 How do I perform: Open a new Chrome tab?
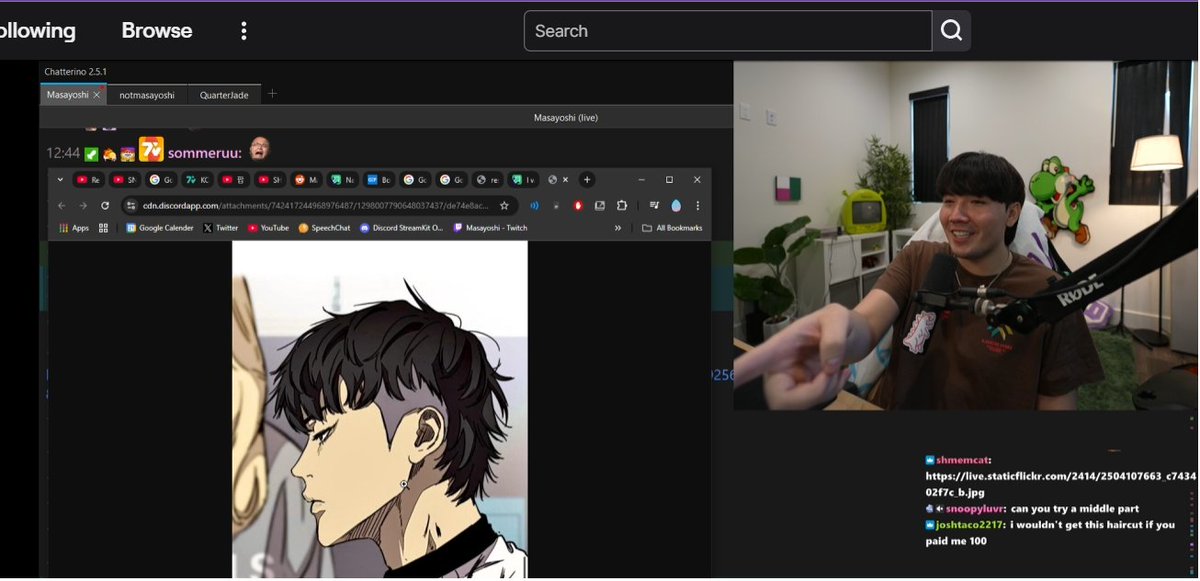pyautogui.click(x=587, y=180)
